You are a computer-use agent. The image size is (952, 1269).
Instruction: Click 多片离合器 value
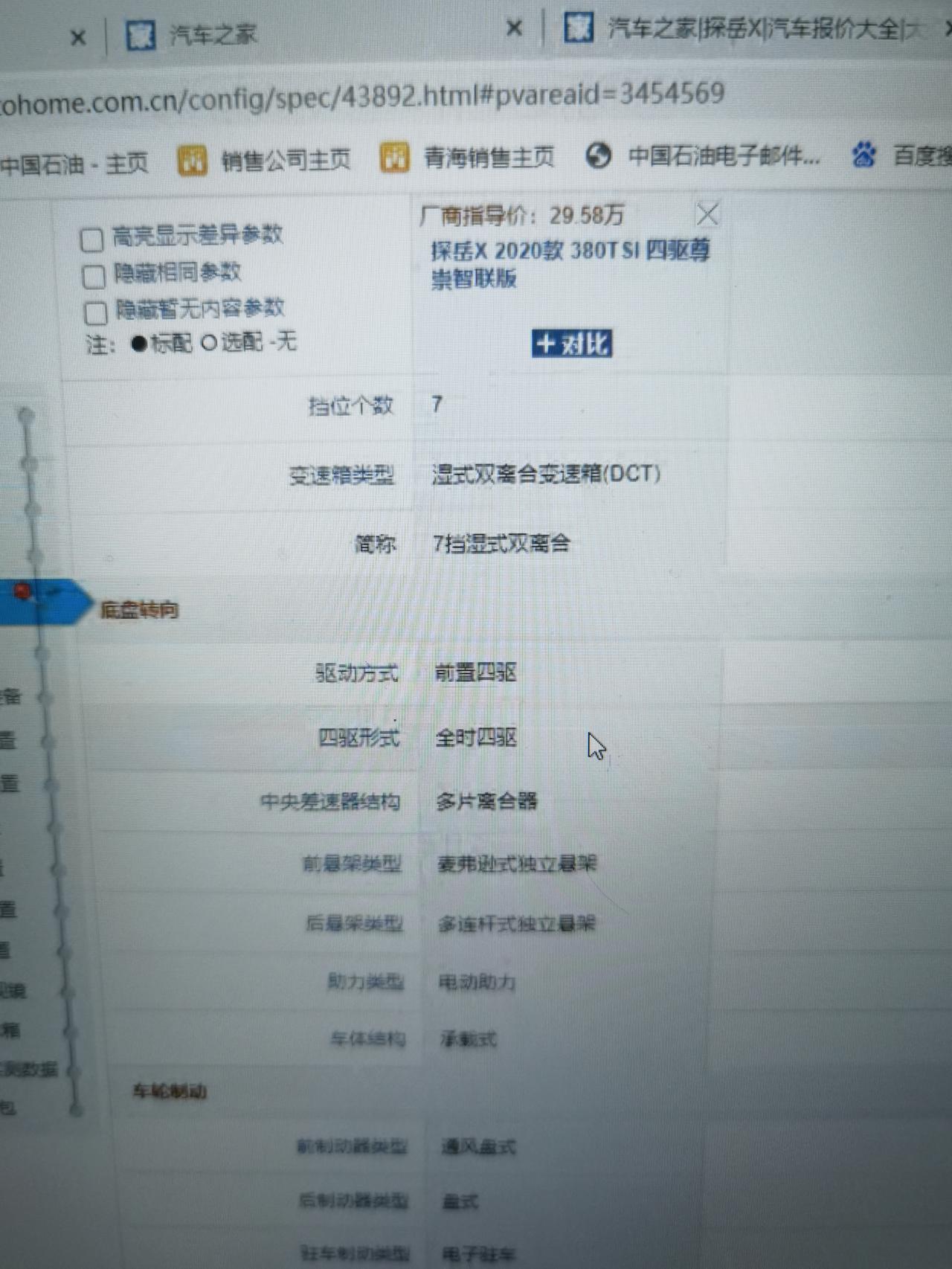click(486, 800)
